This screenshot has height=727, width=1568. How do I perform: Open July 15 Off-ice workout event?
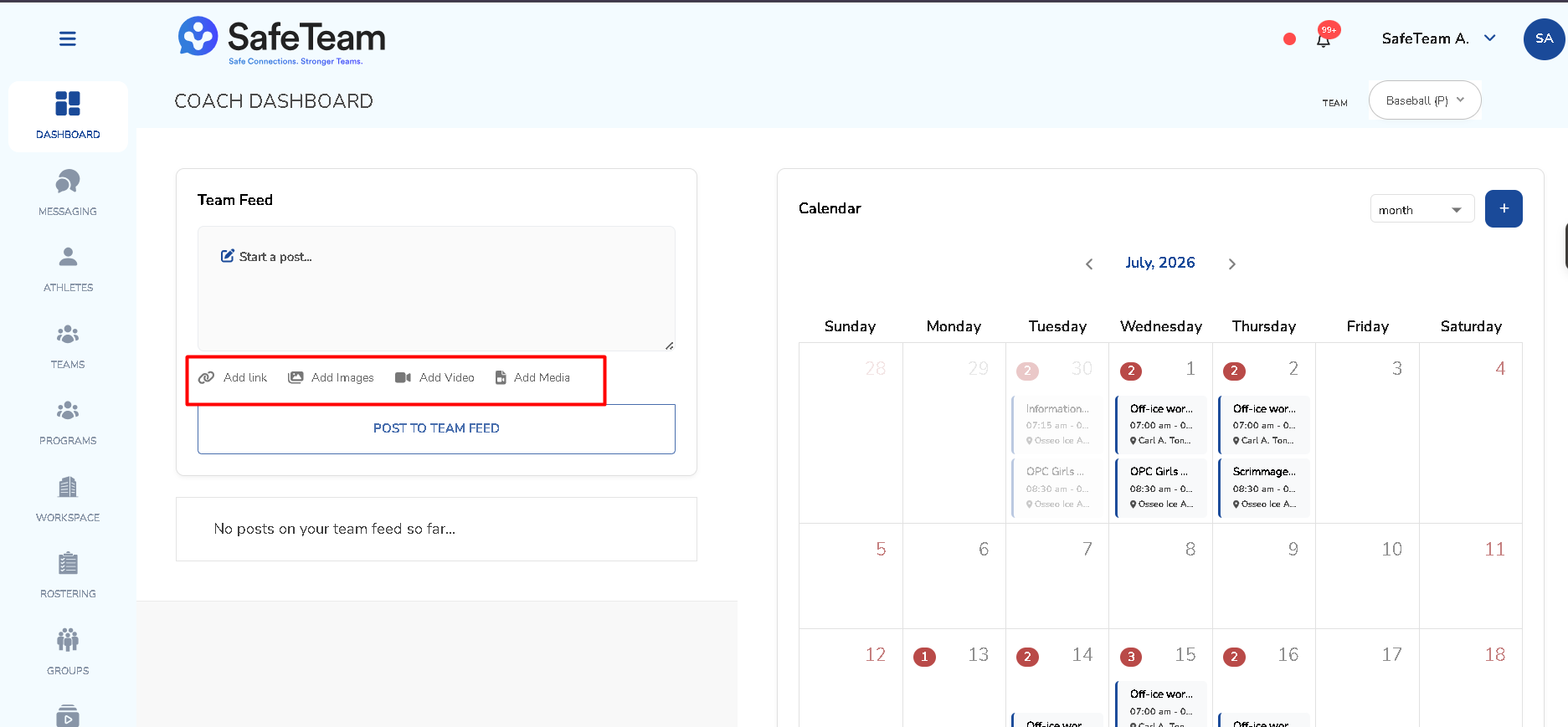[x=1161, y=704]
